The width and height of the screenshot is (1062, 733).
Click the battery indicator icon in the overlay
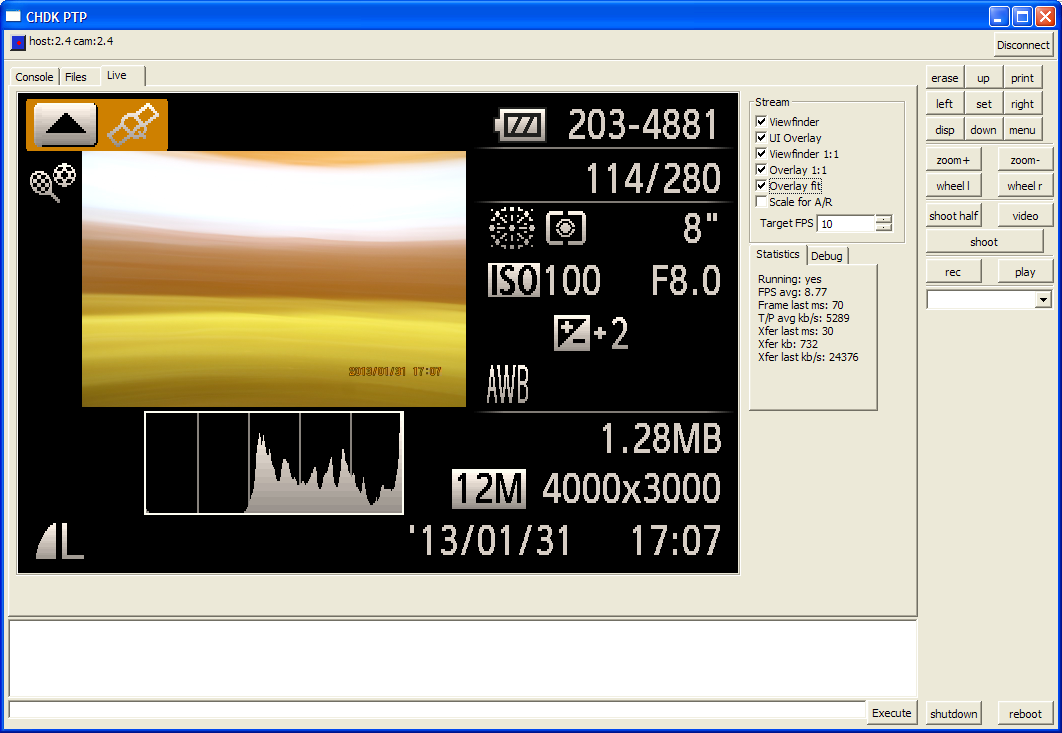pos(520,125)
